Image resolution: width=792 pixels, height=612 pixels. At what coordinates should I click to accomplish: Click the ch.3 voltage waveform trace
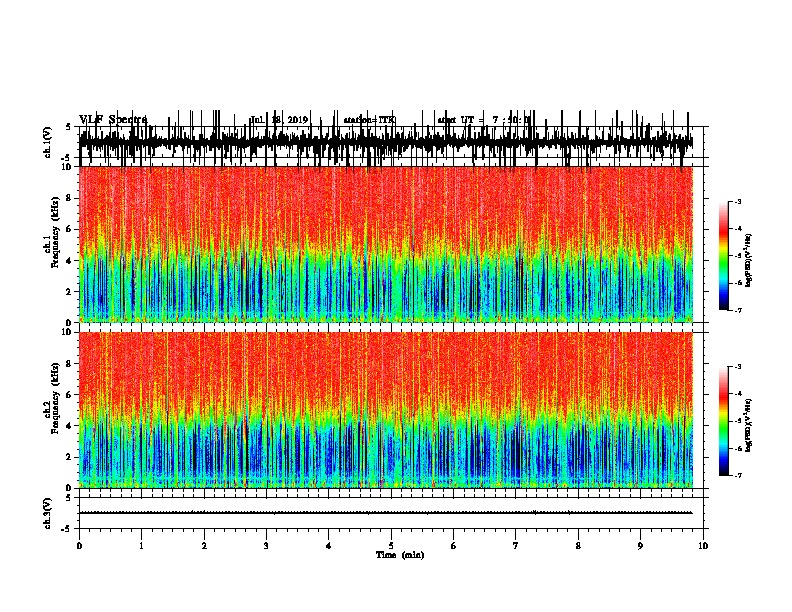385,513
